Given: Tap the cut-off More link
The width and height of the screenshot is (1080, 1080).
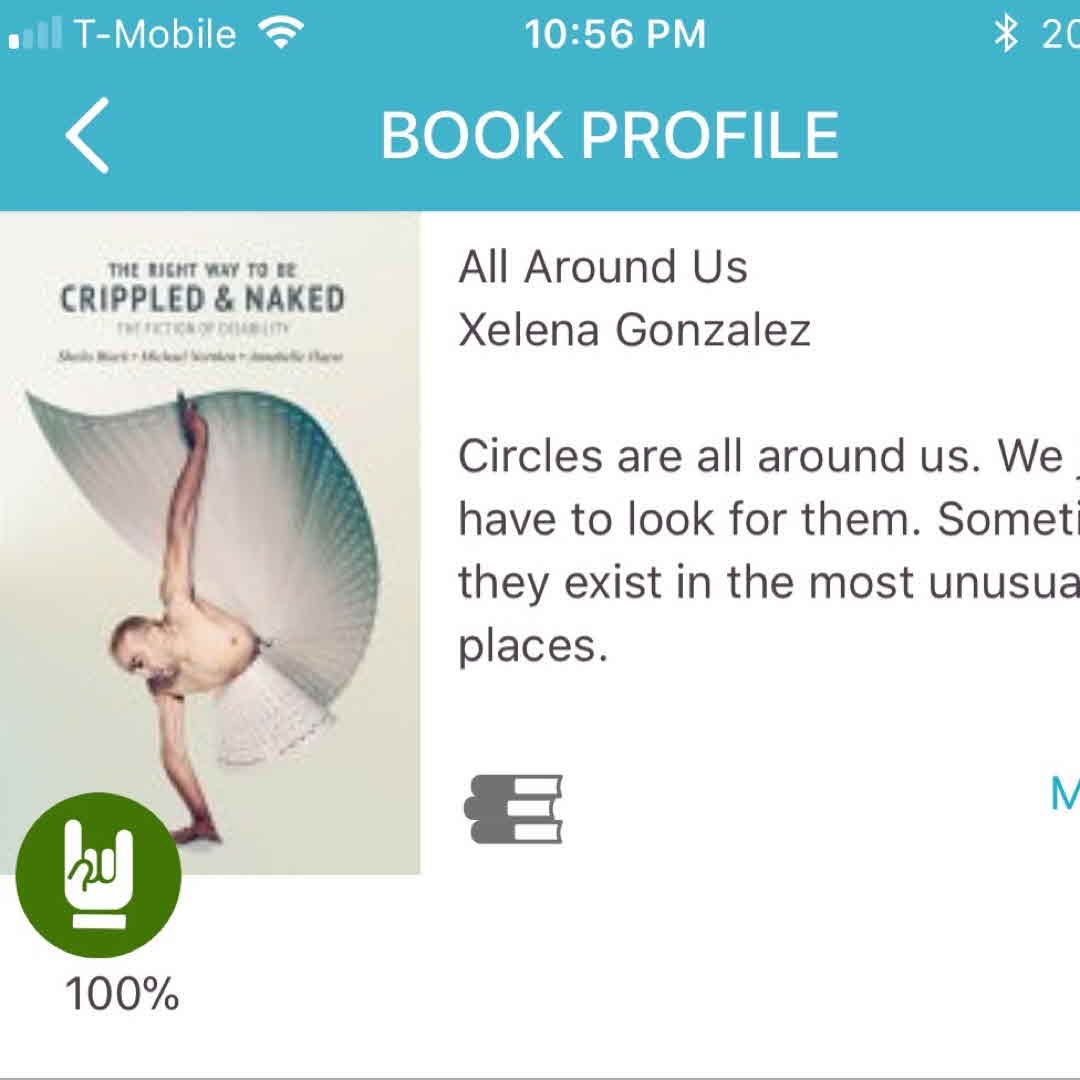Looking at the screenshot, I should [x=1064, y=794].
